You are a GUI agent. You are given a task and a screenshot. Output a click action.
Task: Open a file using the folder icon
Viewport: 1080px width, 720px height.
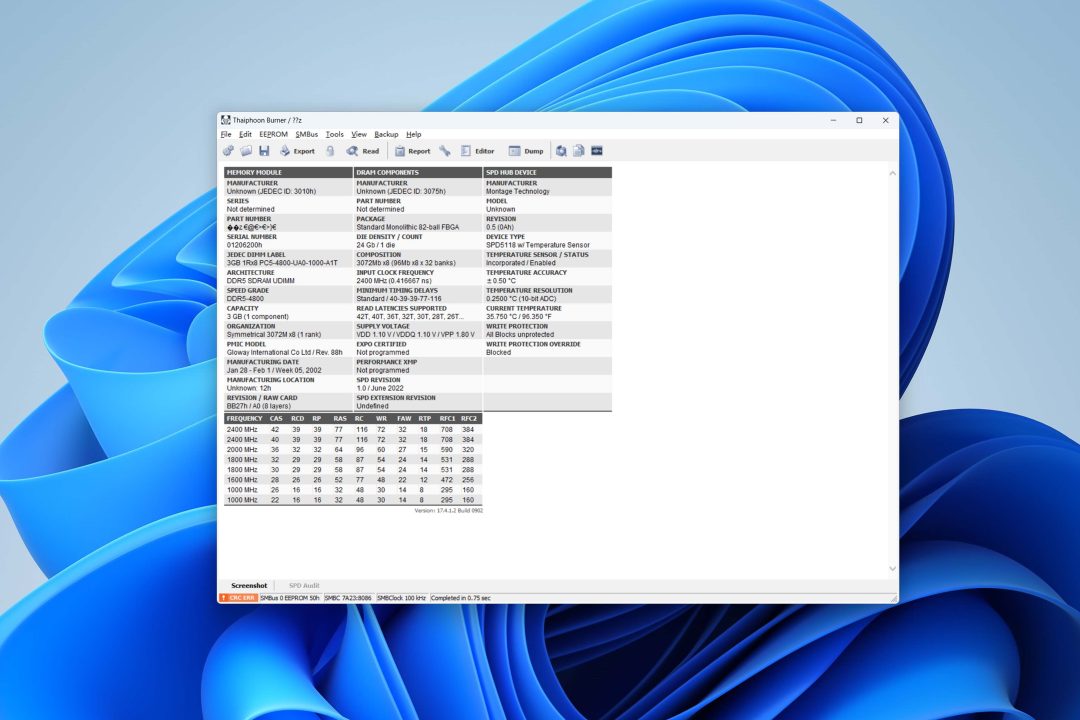coord(246,151)
